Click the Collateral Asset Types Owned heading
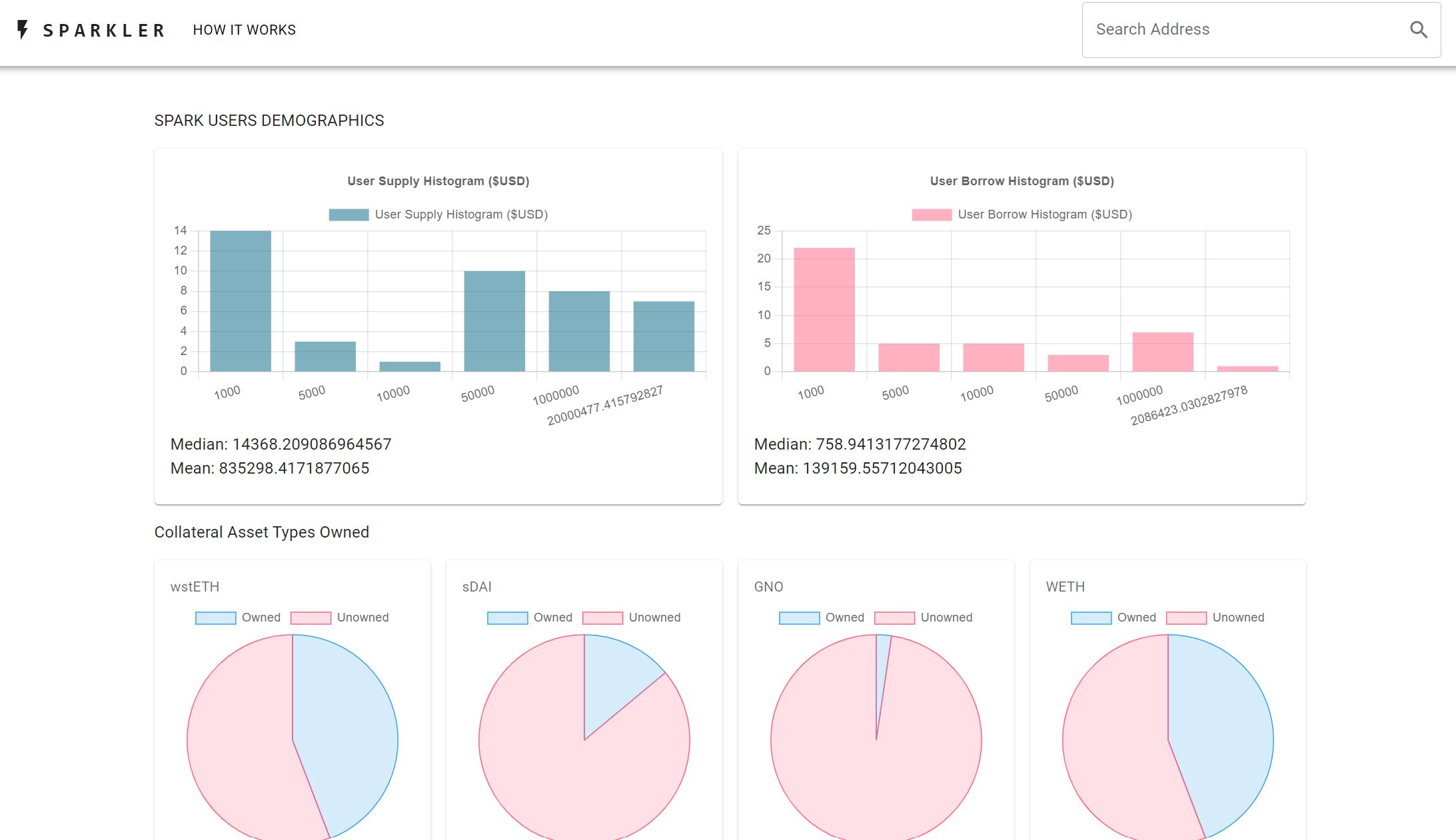1456x840 pixels. tap(262, 532)
